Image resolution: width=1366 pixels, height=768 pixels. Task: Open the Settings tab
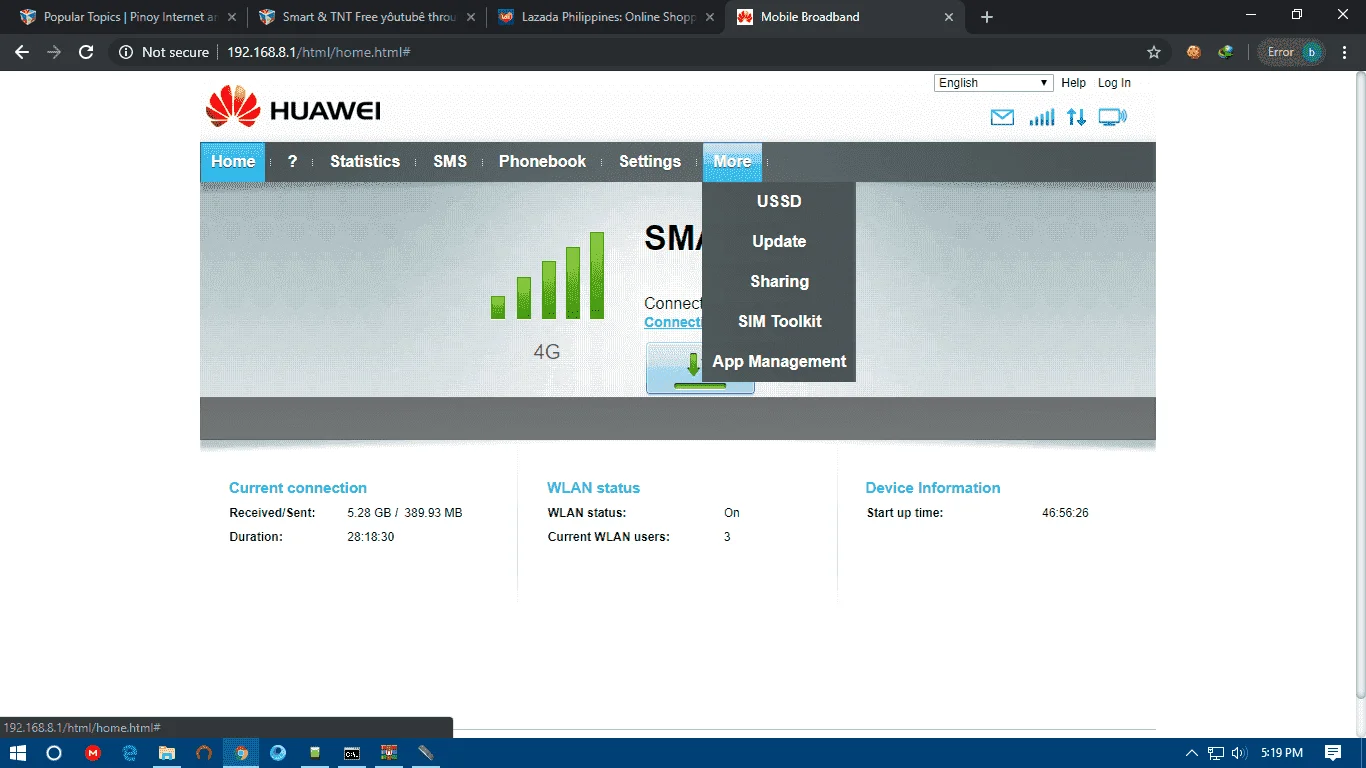point(650,162)
